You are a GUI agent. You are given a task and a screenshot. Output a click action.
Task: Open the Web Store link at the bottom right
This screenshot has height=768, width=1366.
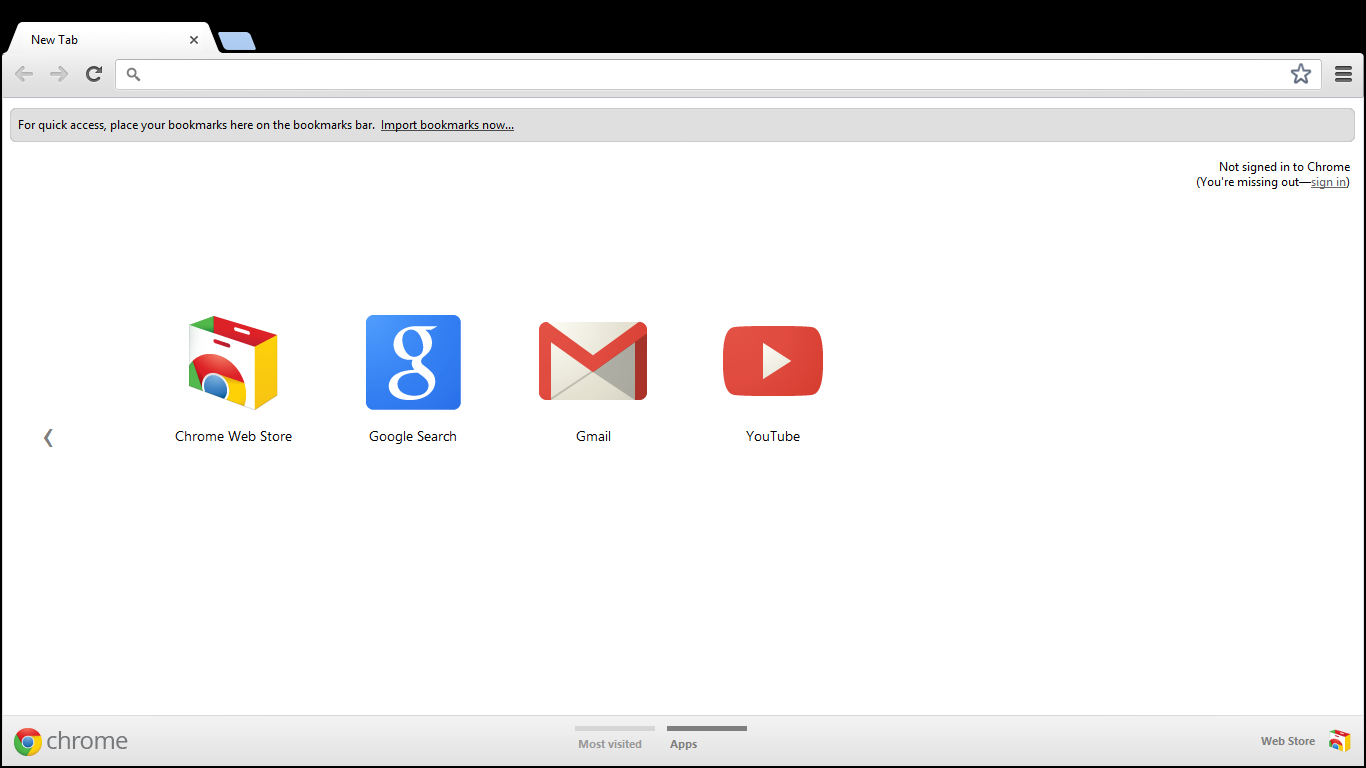coord(1288,741)
